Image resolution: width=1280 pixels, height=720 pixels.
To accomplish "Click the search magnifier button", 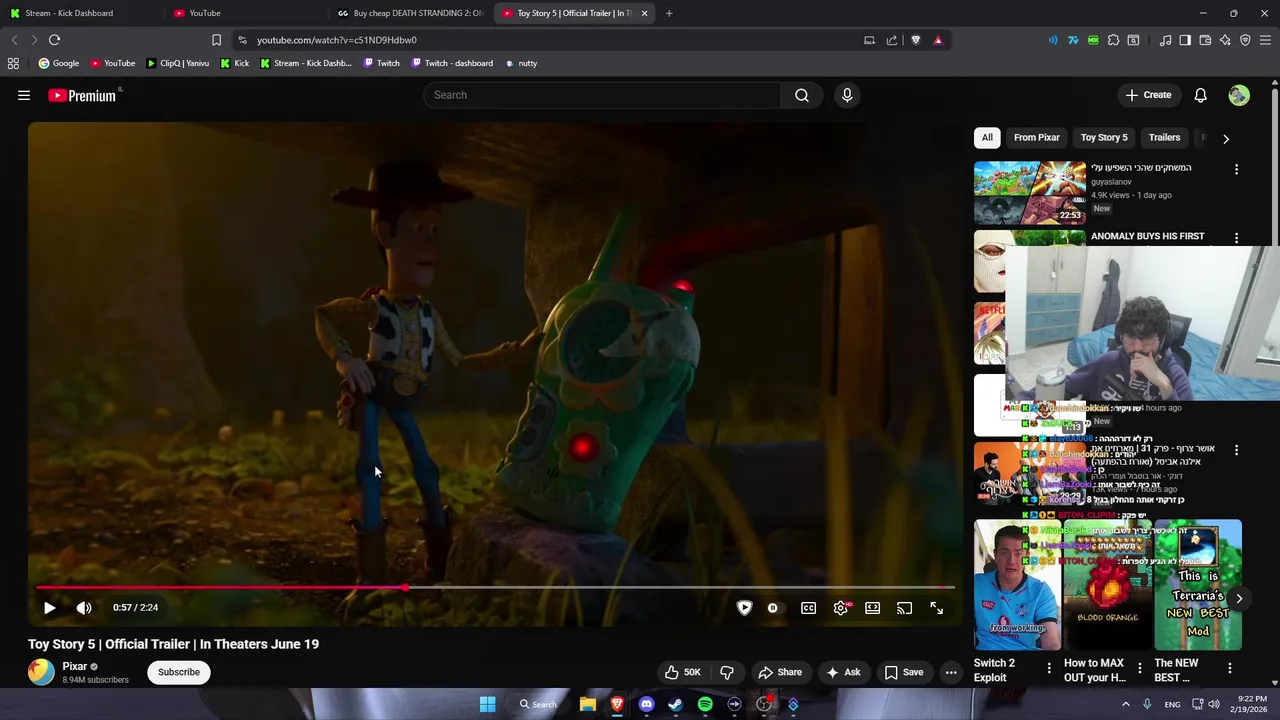I will point(802,95).
